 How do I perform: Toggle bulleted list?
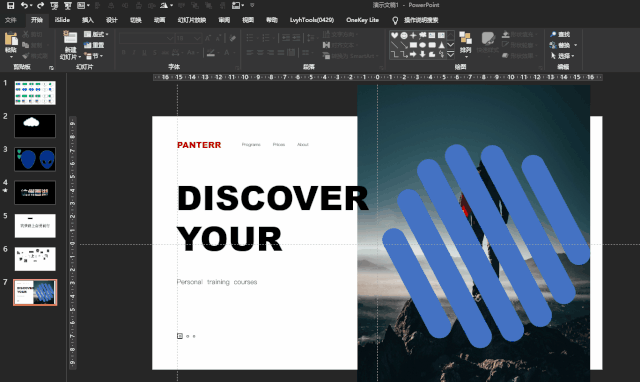[251, 38]
